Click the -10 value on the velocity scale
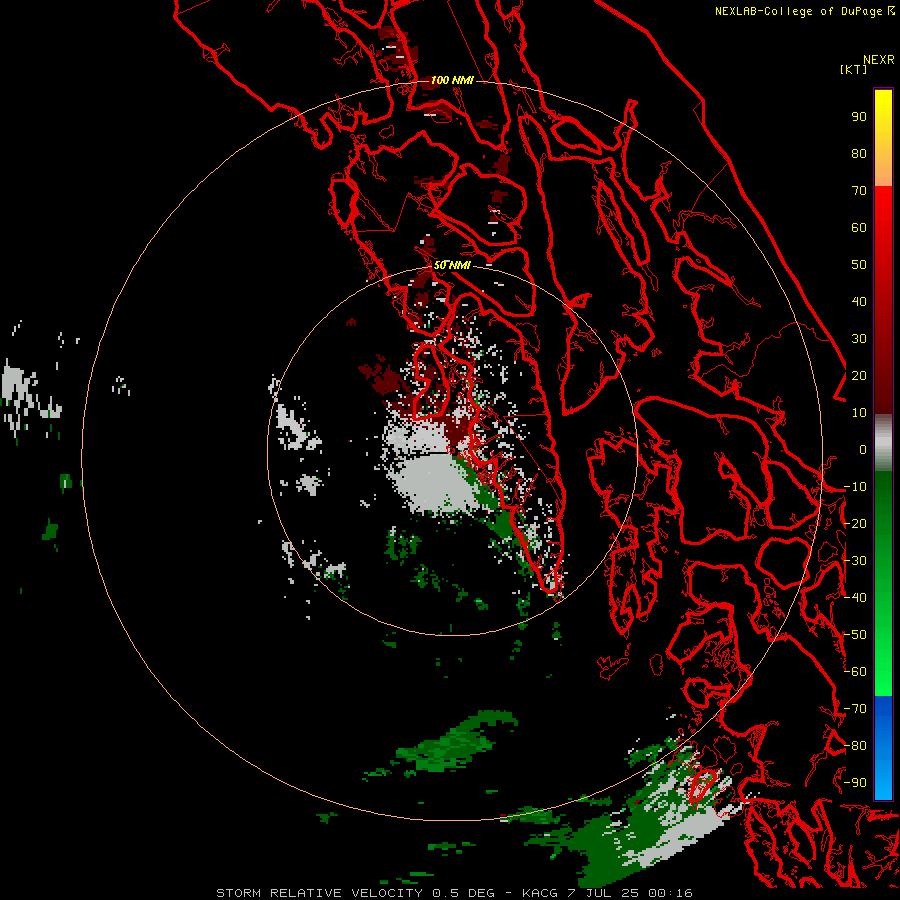Viewport: 900px width, 900px height. [x=855, y=487]
